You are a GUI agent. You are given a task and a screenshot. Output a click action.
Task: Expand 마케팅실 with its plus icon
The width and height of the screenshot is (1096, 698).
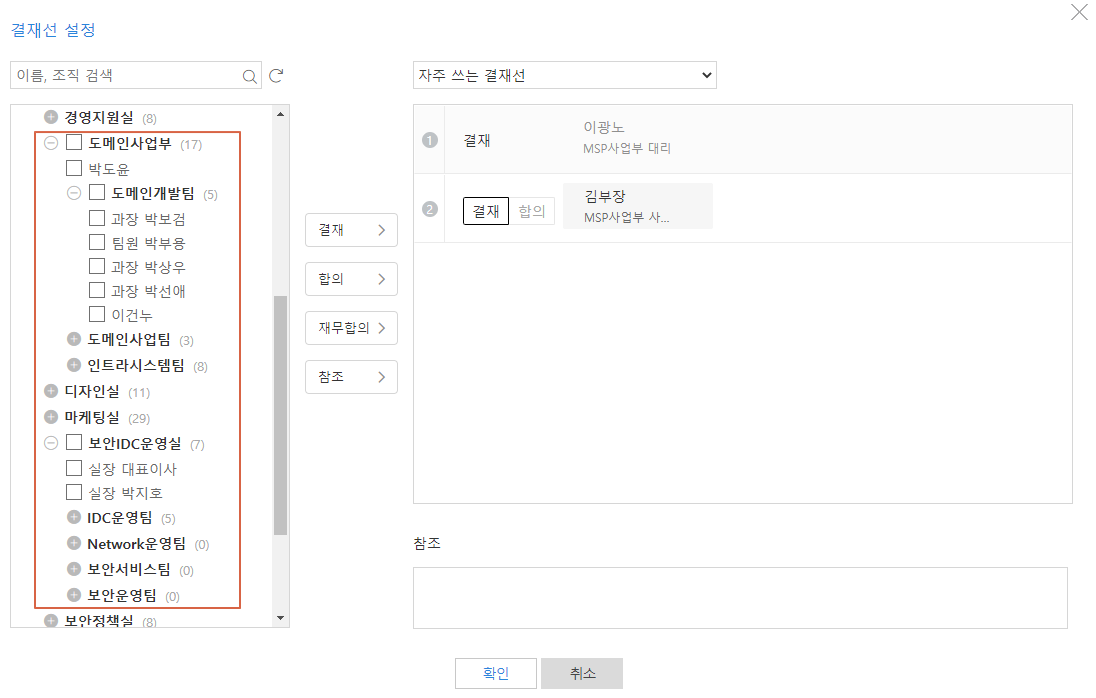pyautogui.click(x=51, y=417)
